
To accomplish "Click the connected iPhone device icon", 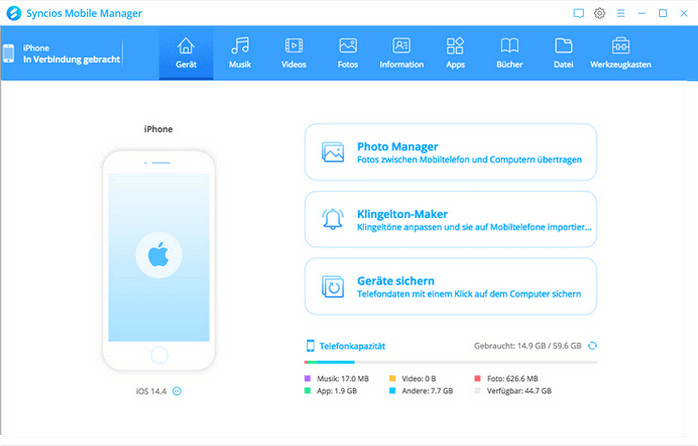I will coord(8,53).
